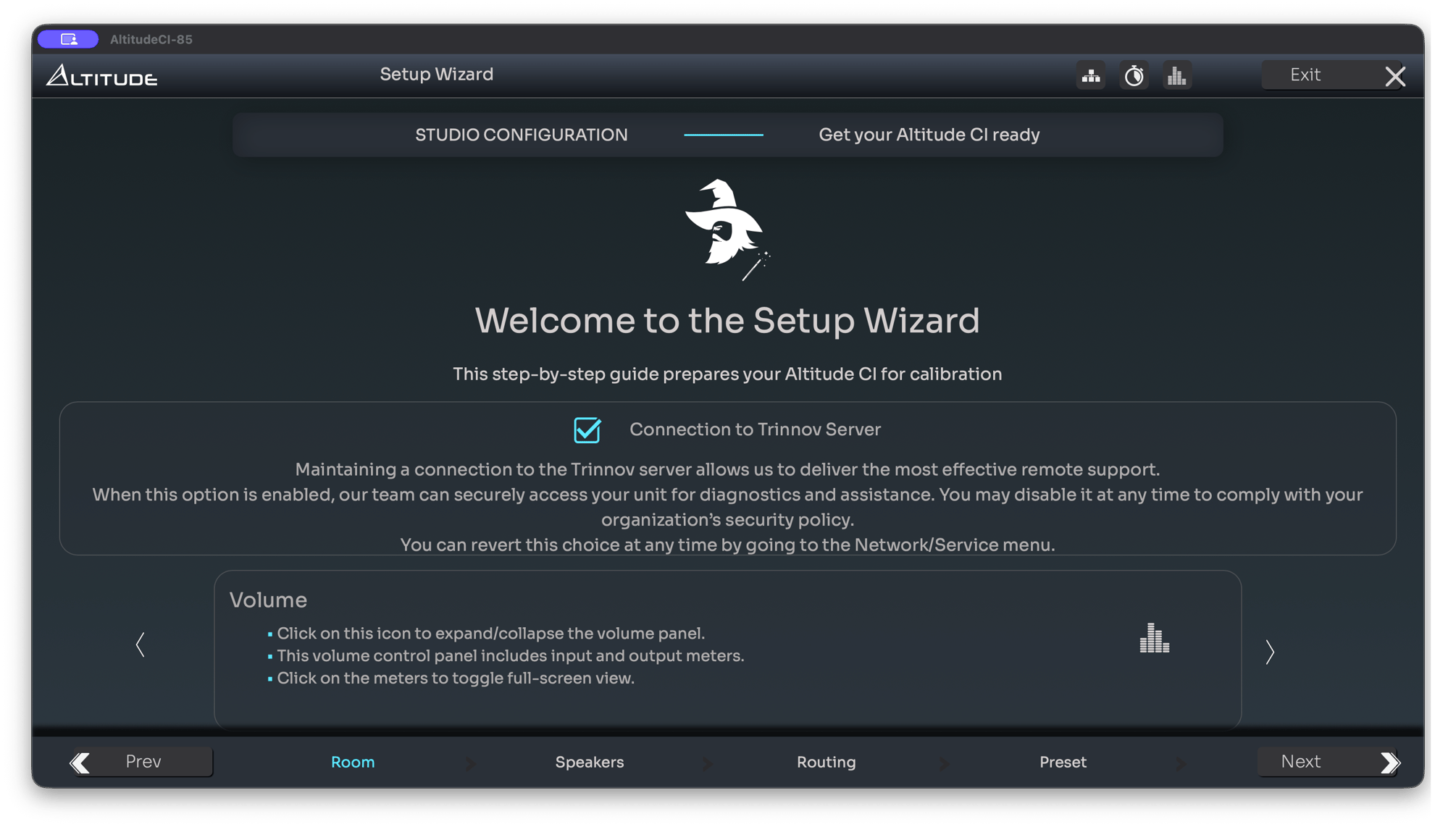Go to the Speakers step
This screenshot has width=1456, height=827.
pyautogui.click(x=590, y=762)
